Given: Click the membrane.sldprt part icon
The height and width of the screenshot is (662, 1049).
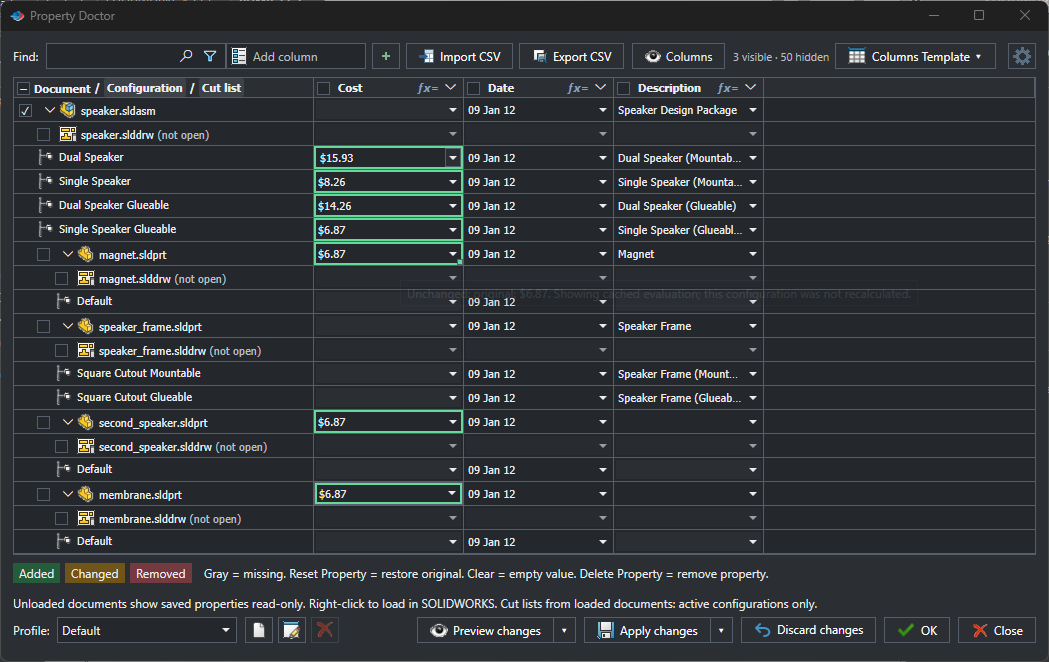Looking at the screenshot, I should (86, 494).
